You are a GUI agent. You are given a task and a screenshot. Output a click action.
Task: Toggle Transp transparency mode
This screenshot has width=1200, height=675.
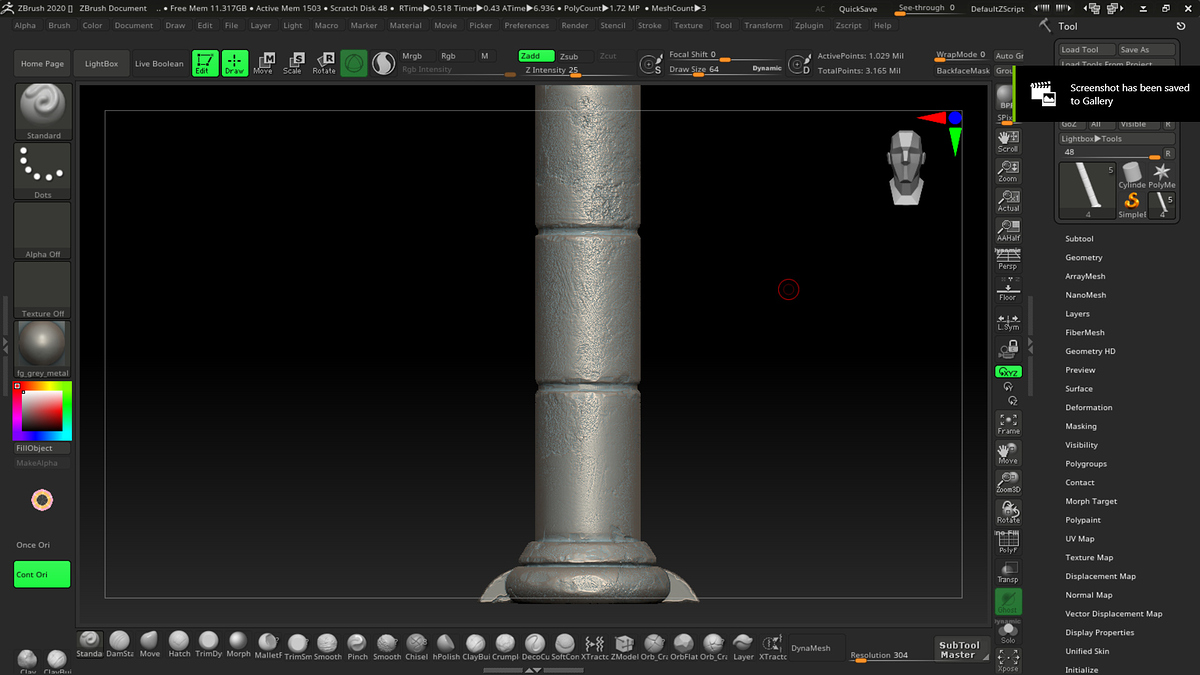(x=1008, y=572)
